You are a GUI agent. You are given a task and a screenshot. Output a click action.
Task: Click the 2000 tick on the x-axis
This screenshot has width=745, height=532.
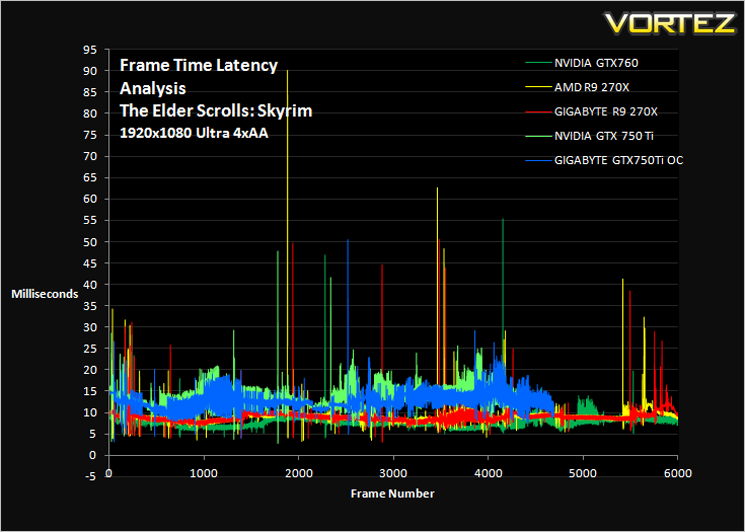click(x=299, y=473)
